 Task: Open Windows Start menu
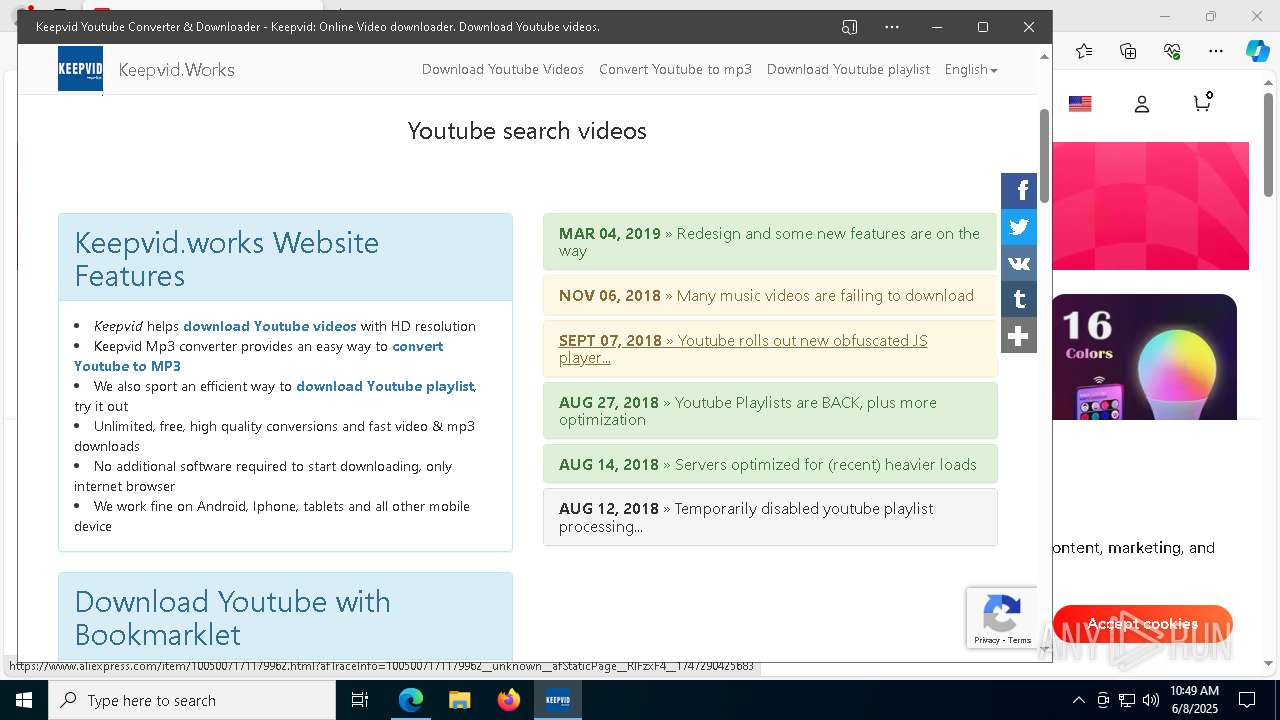(24, 700)
